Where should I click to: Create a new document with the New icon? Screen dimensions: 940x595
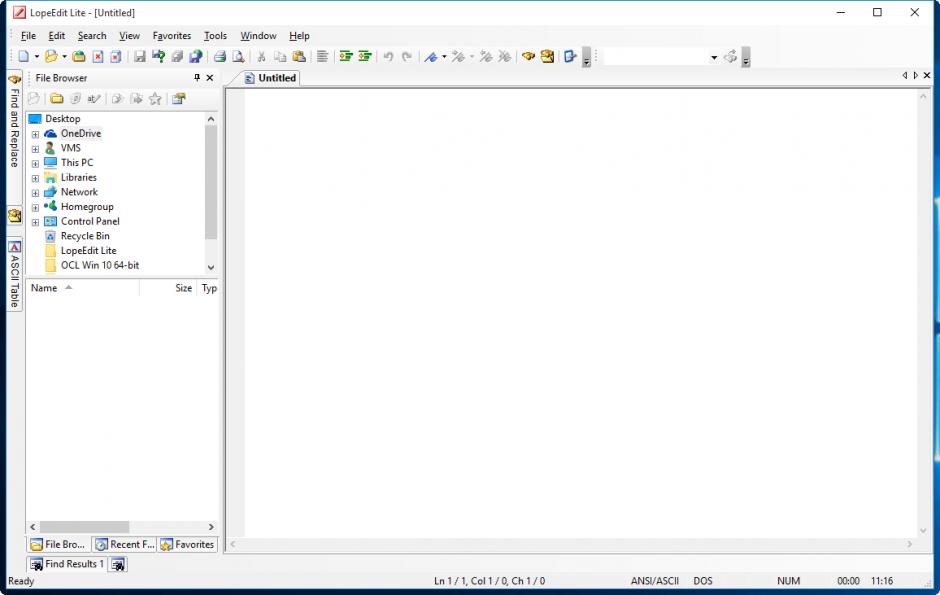(23, 56)
